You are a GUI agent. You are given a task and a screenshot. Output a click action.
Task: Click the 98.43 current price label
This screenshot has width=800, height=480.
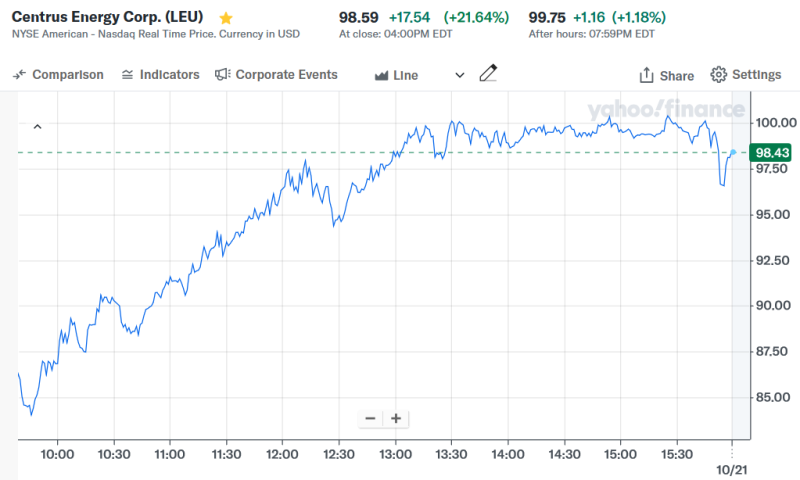[x=773, y=153]
